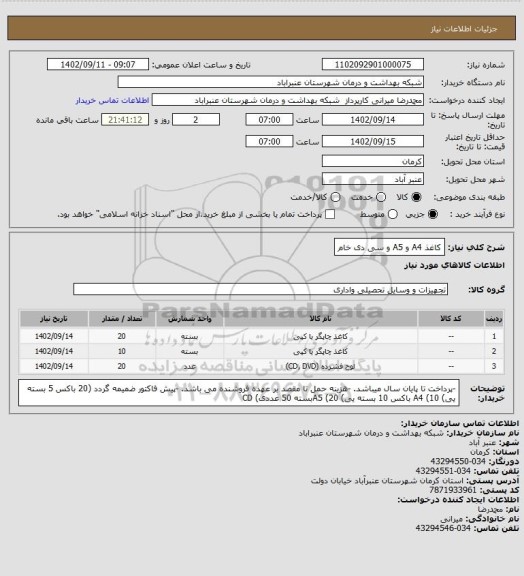
Task: Click the remaining time 21:41:12 field
Action: point(125,120)
